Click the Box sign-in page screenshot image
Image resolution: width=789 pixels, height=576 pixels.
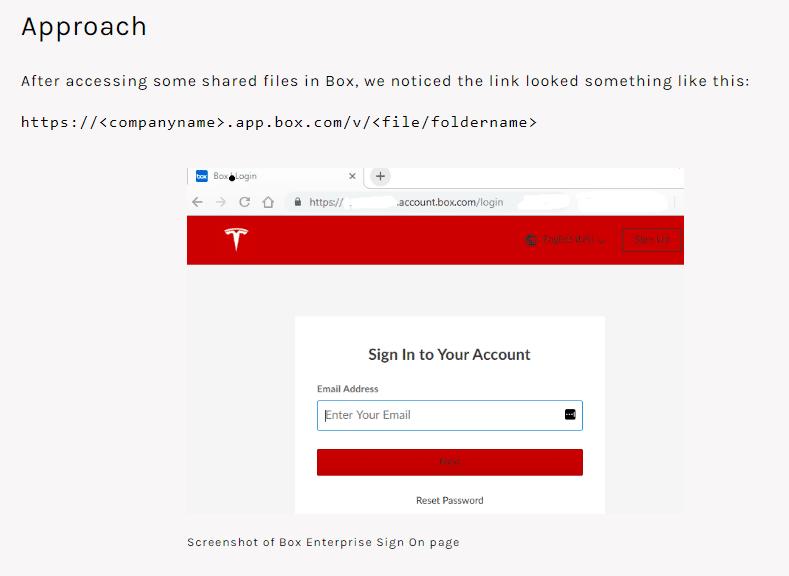[435, 341]
